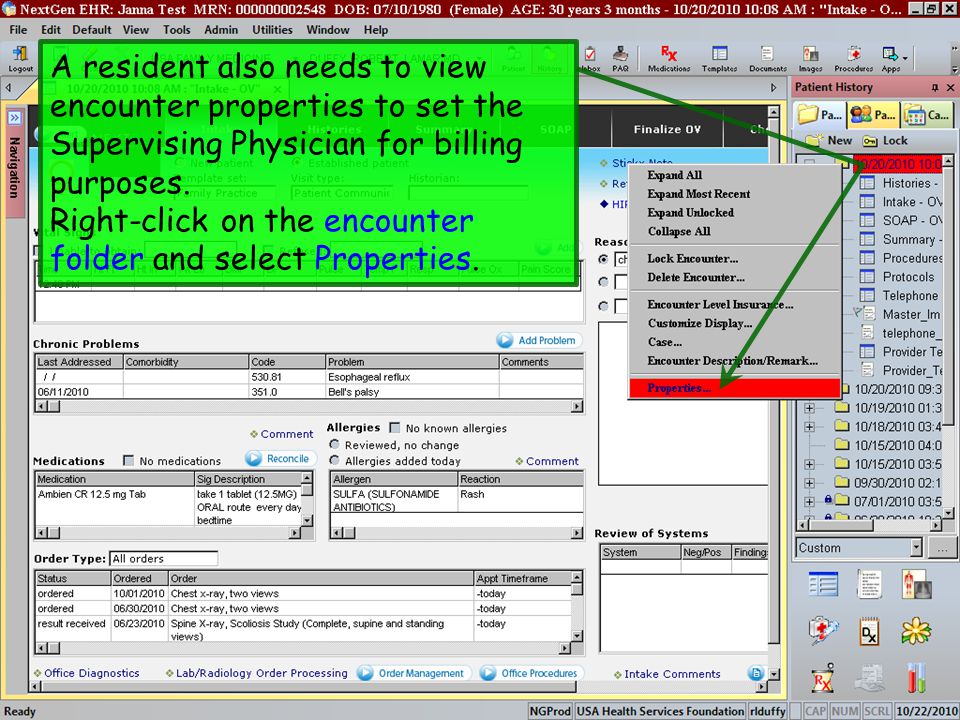This screenshot has width=960, height=720.
Task: Click the Add Problem arrow button
Action: [539, 340]
